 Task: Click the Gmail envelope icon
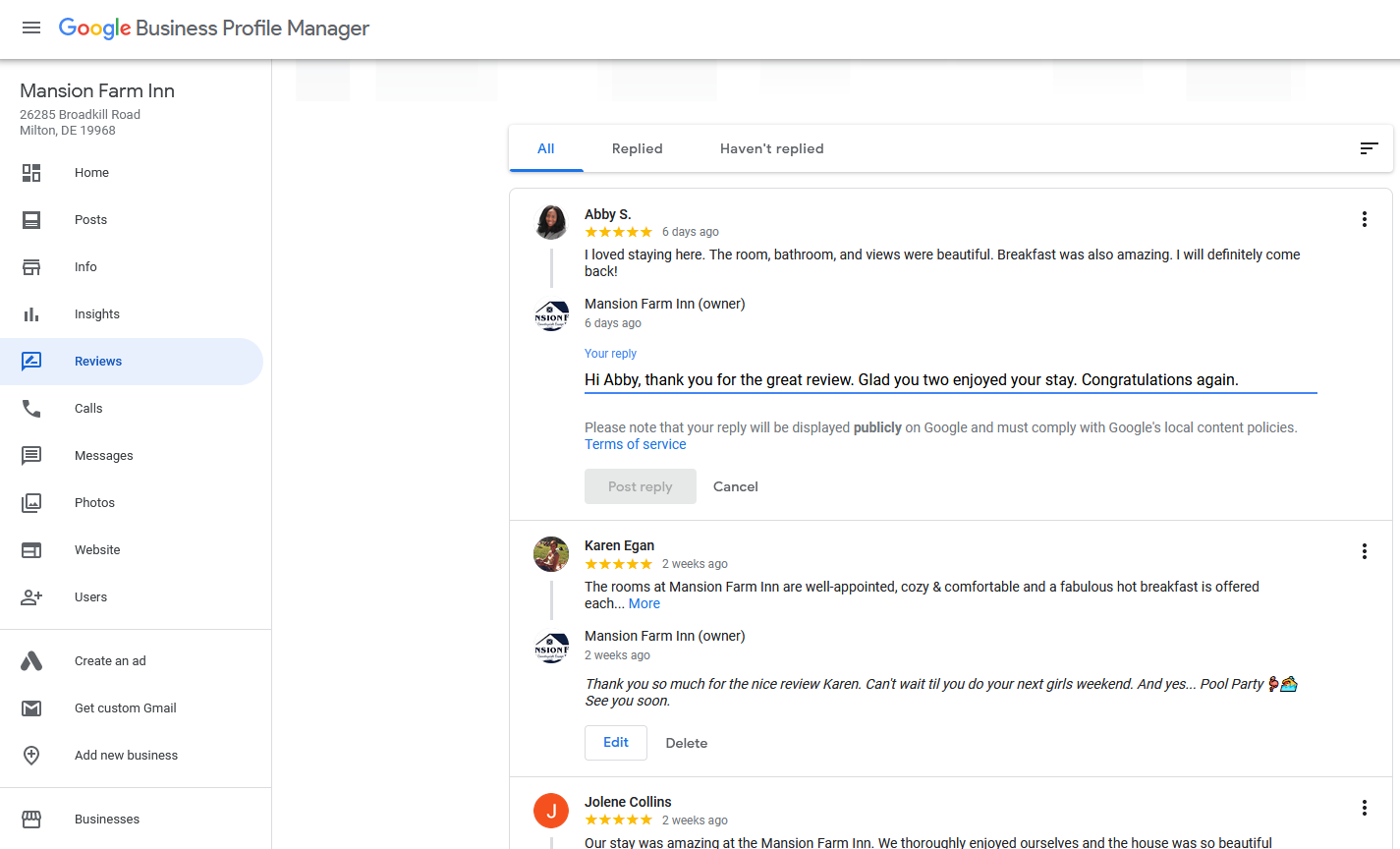pyautogui.click(x=31, y=708)
